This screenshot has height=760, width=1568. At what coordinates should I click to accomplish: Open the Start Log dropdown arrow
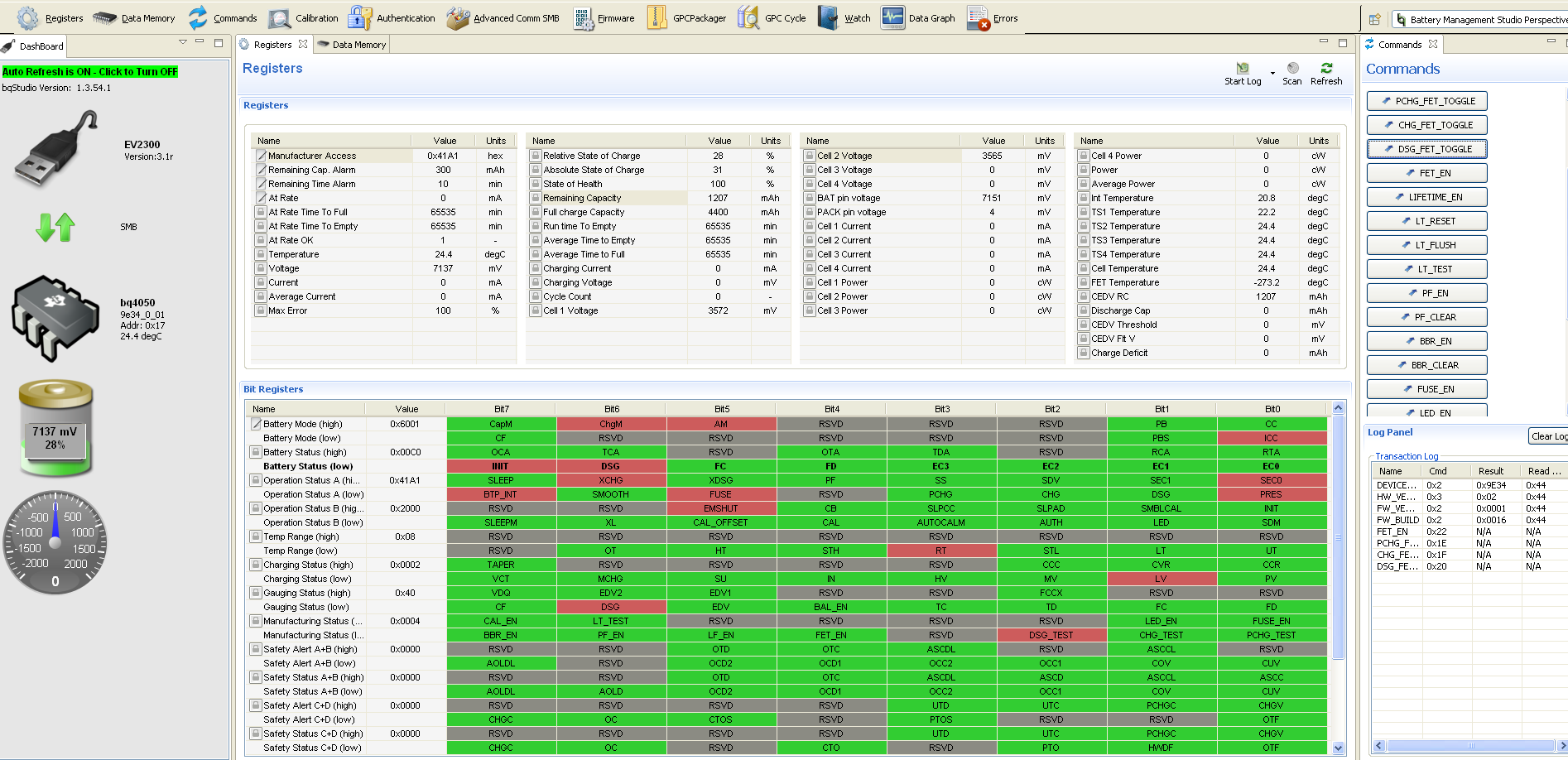pyautogui.click(x=1272, y=74)
